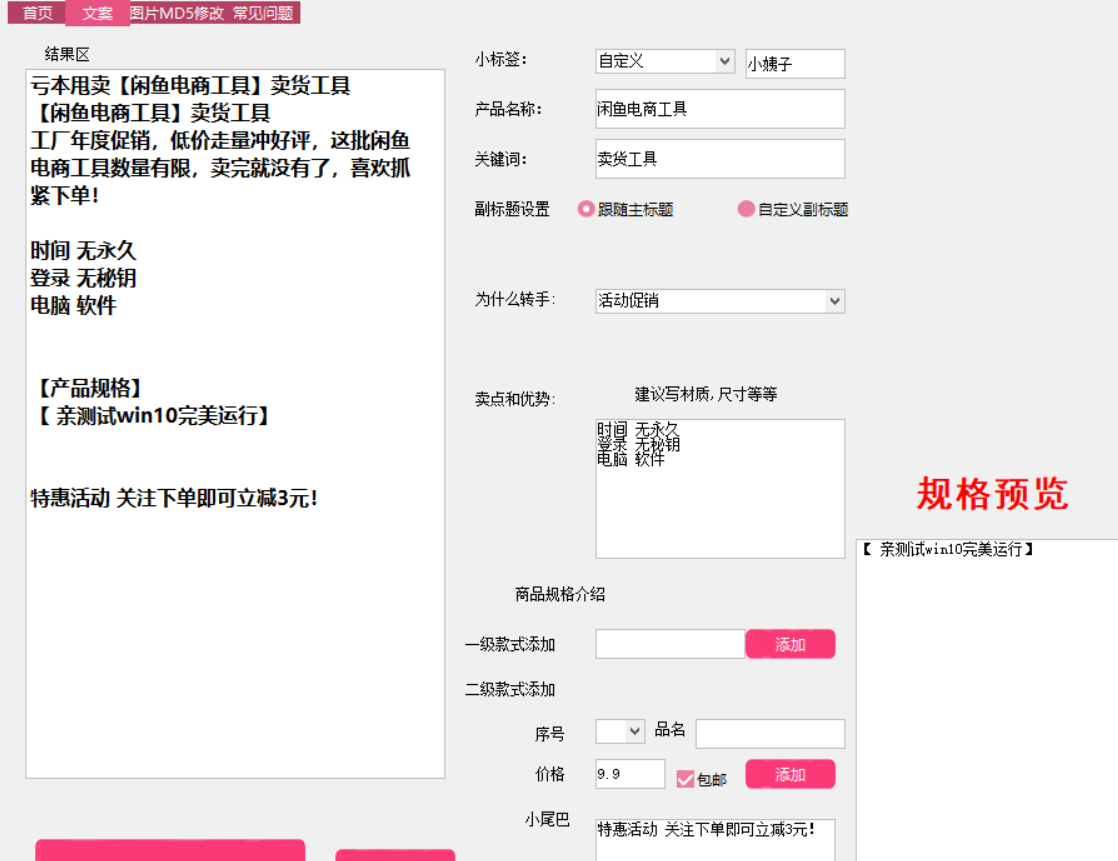Click the 关键词 label
1118x861 pixels.
(501, 159)
